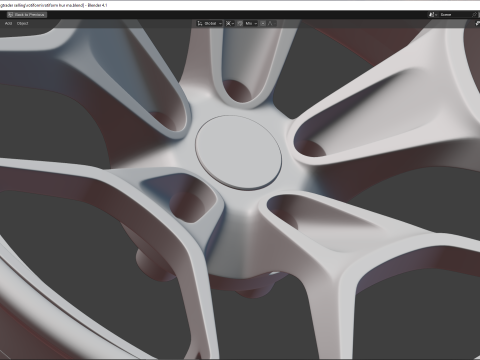Open the pivot point dropdown
The height and width of the screenshot is (360, 480).
[230, 23]
